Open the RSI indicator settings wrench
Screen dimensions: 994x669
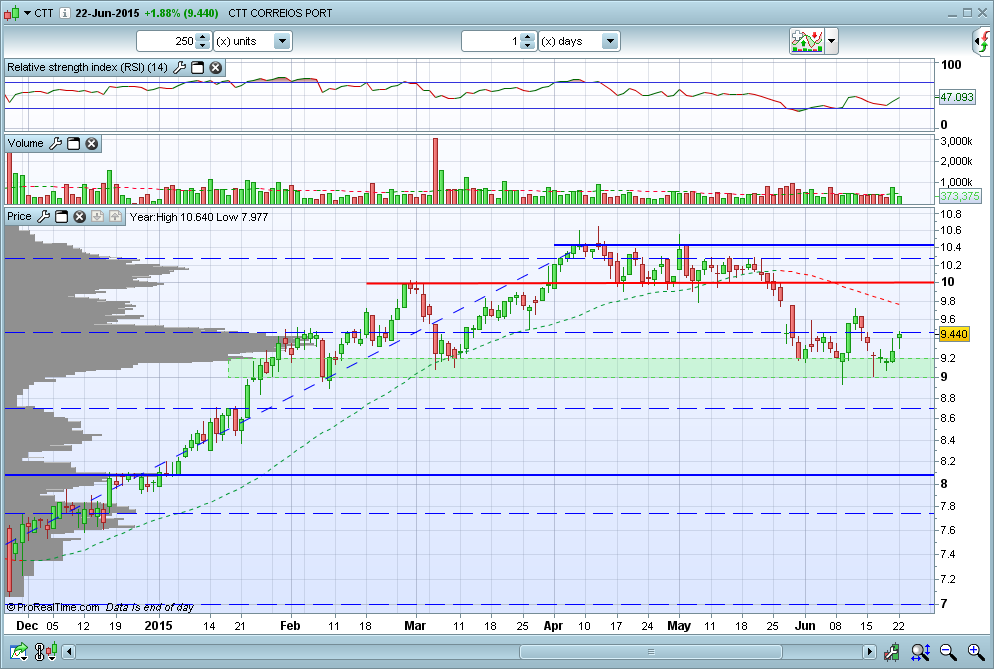coord(180,68)
